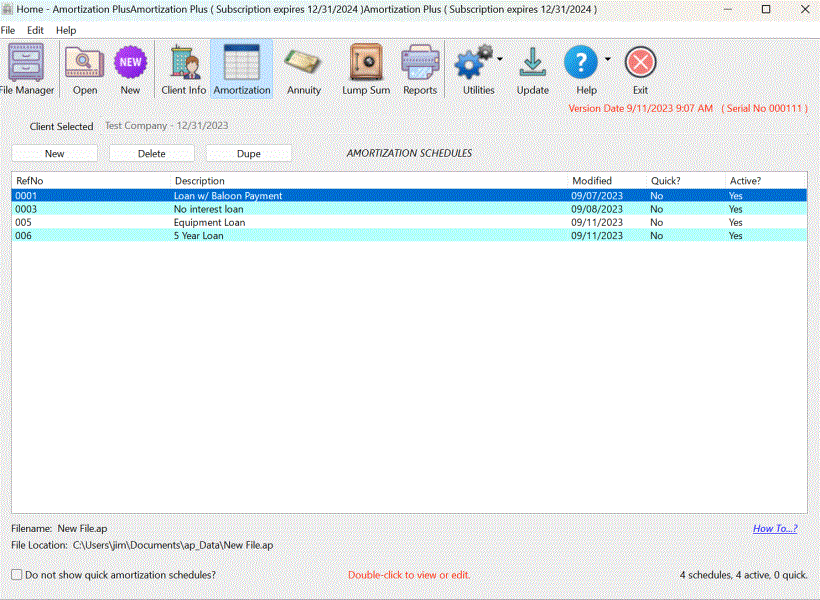Click the Version Date 9/11/2023 text
The image size is (820, 600).
click(641, 108)
